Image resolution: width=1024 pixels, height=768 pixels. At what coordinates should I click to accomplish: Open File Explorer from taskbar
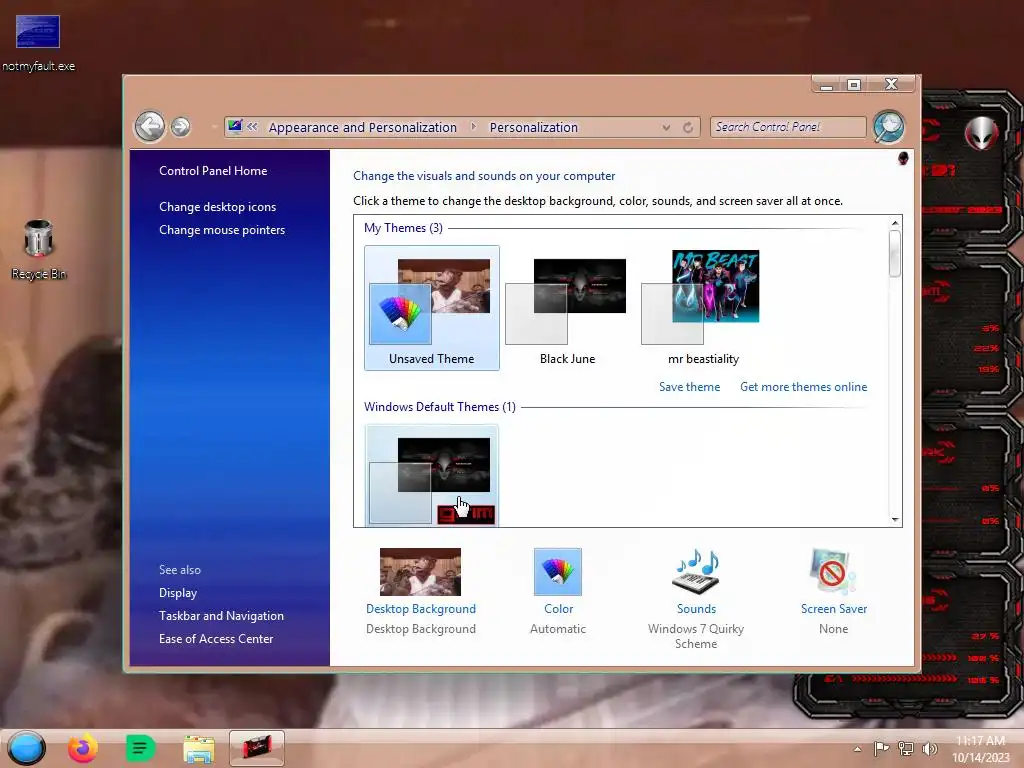tap(199, 750)
